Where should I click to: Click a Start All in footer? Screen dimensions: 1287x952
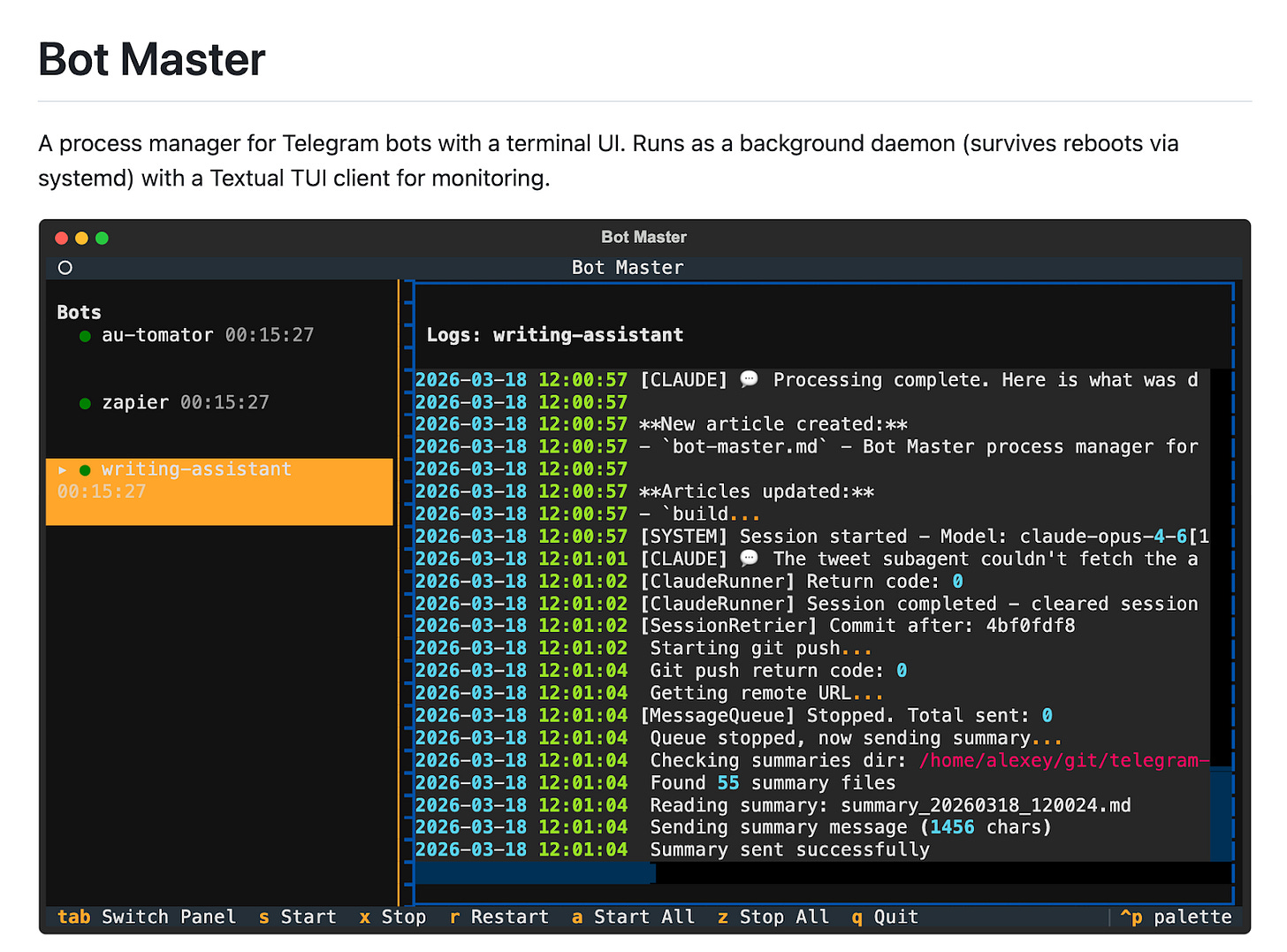tap(633, 917)
